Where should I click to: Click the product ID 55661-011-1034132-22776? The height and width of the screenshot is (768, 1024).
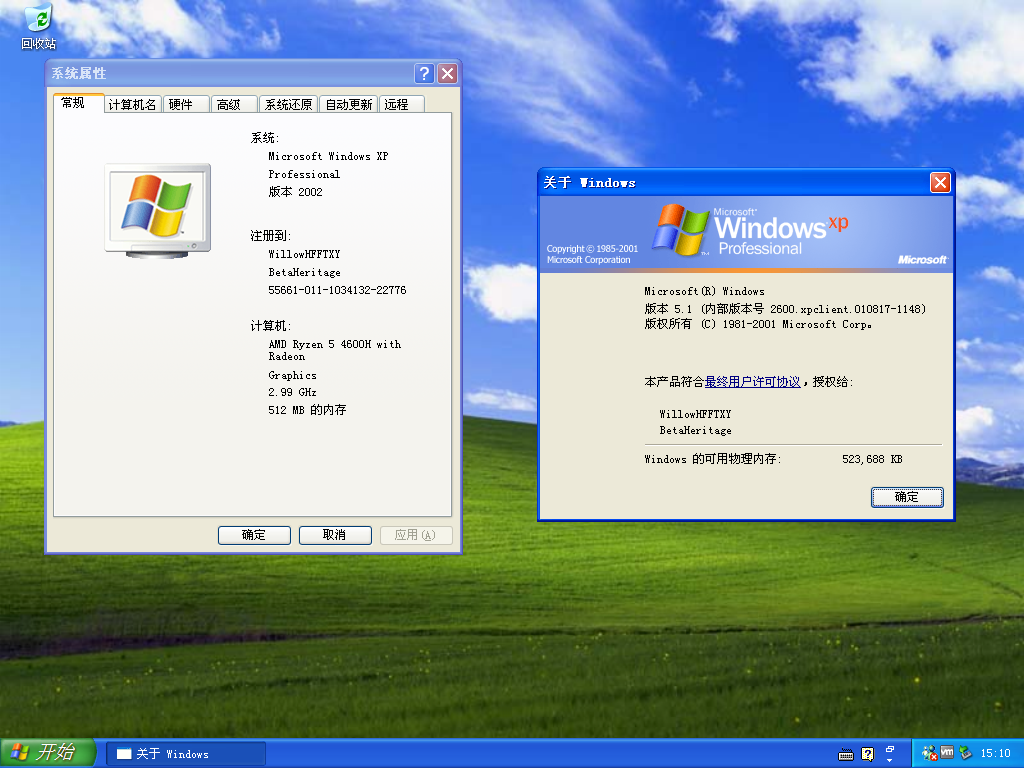tap(337, 290)
